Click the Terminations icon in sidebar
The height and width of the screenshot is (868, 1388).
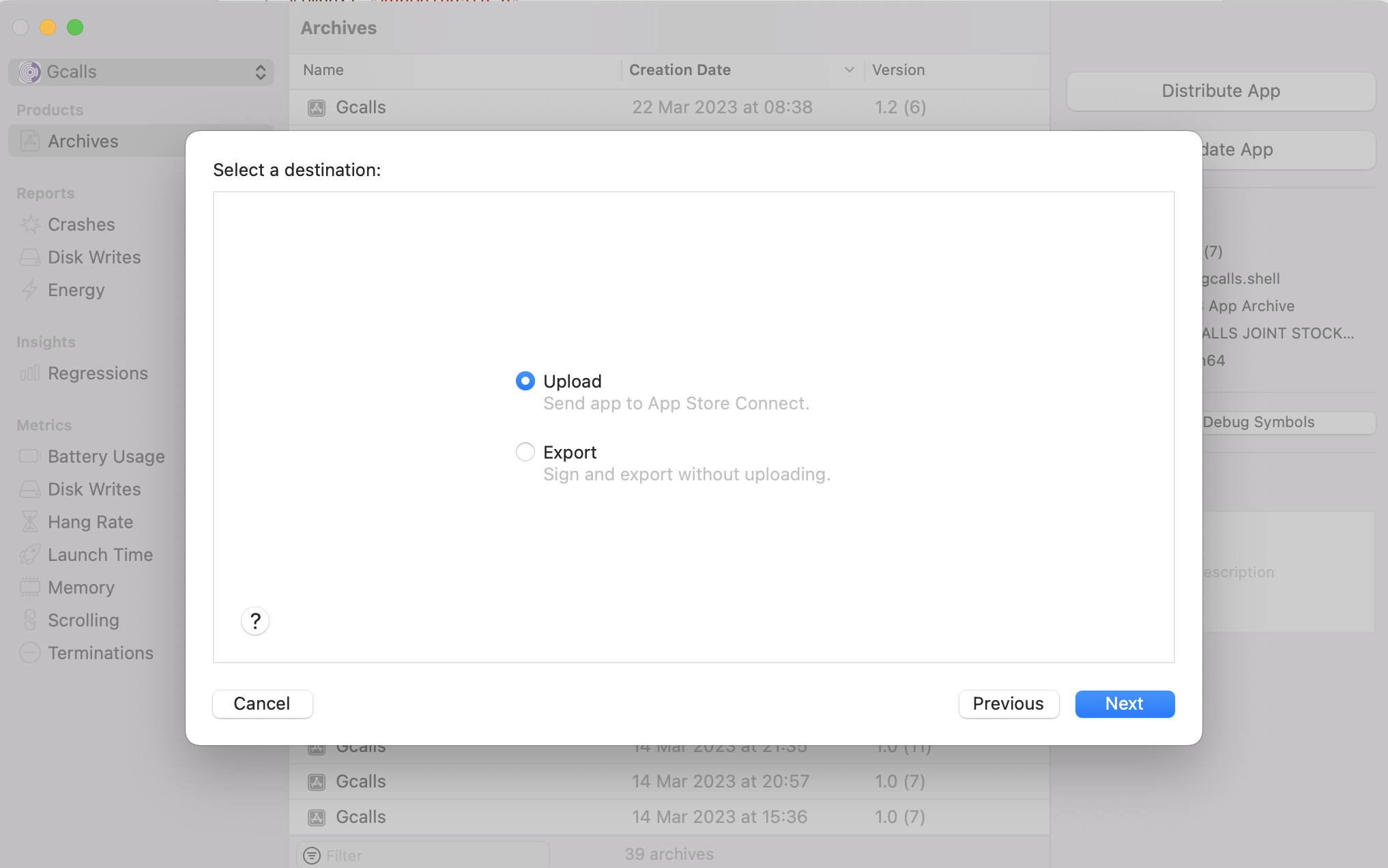[x=30, y=653]
